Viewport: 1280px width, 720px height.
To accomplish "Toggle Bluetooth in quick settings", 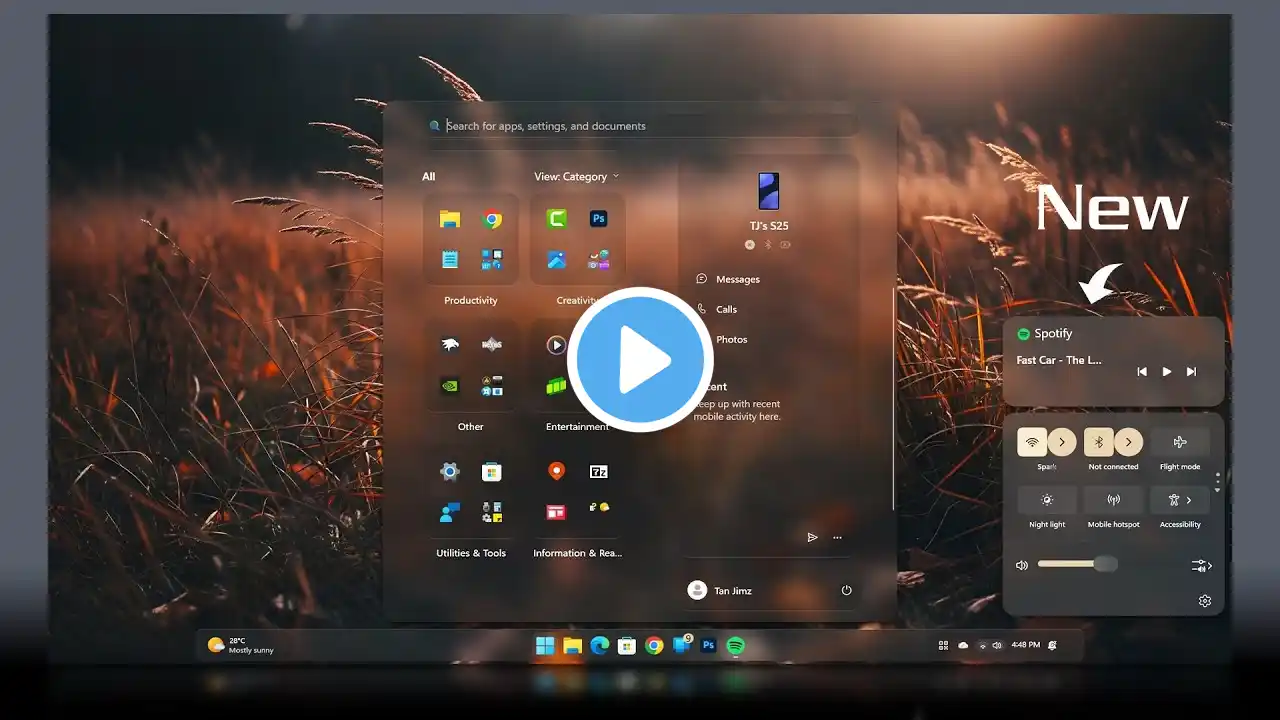I will tap(1098, 442).
